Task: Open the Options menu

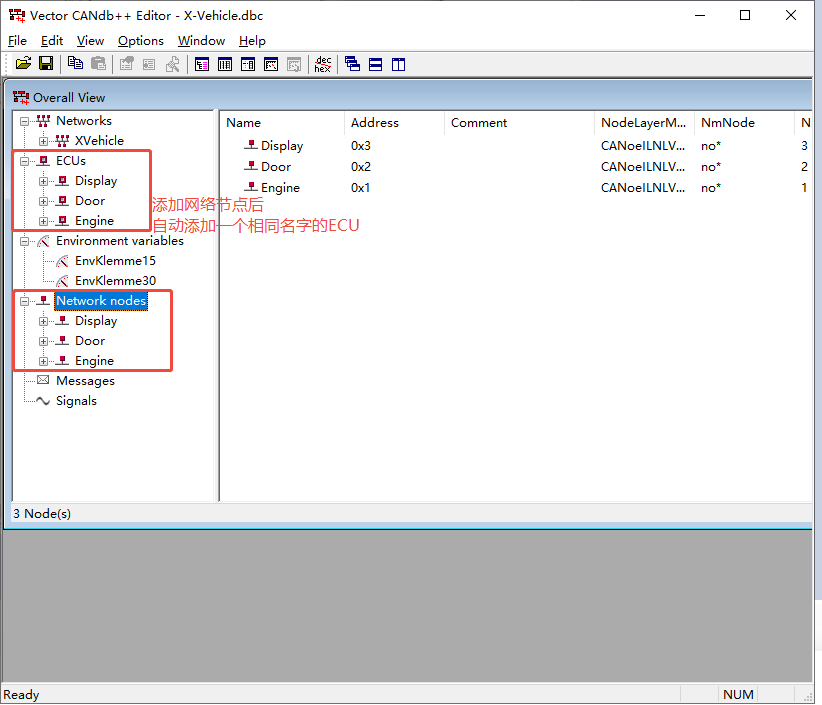Action: tap(140, 40)
